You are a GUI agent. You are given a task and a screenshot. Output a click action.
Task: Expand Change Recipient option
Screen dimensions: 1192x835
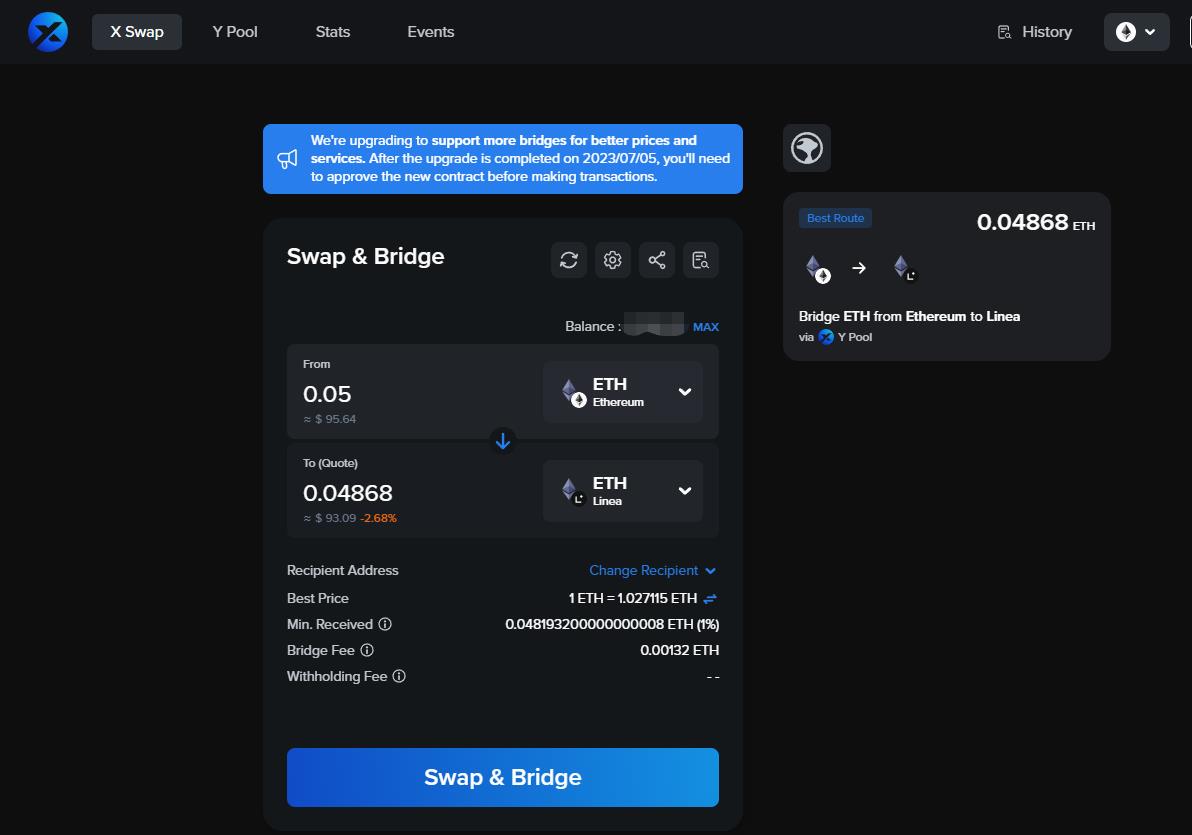tap(652, 570)
